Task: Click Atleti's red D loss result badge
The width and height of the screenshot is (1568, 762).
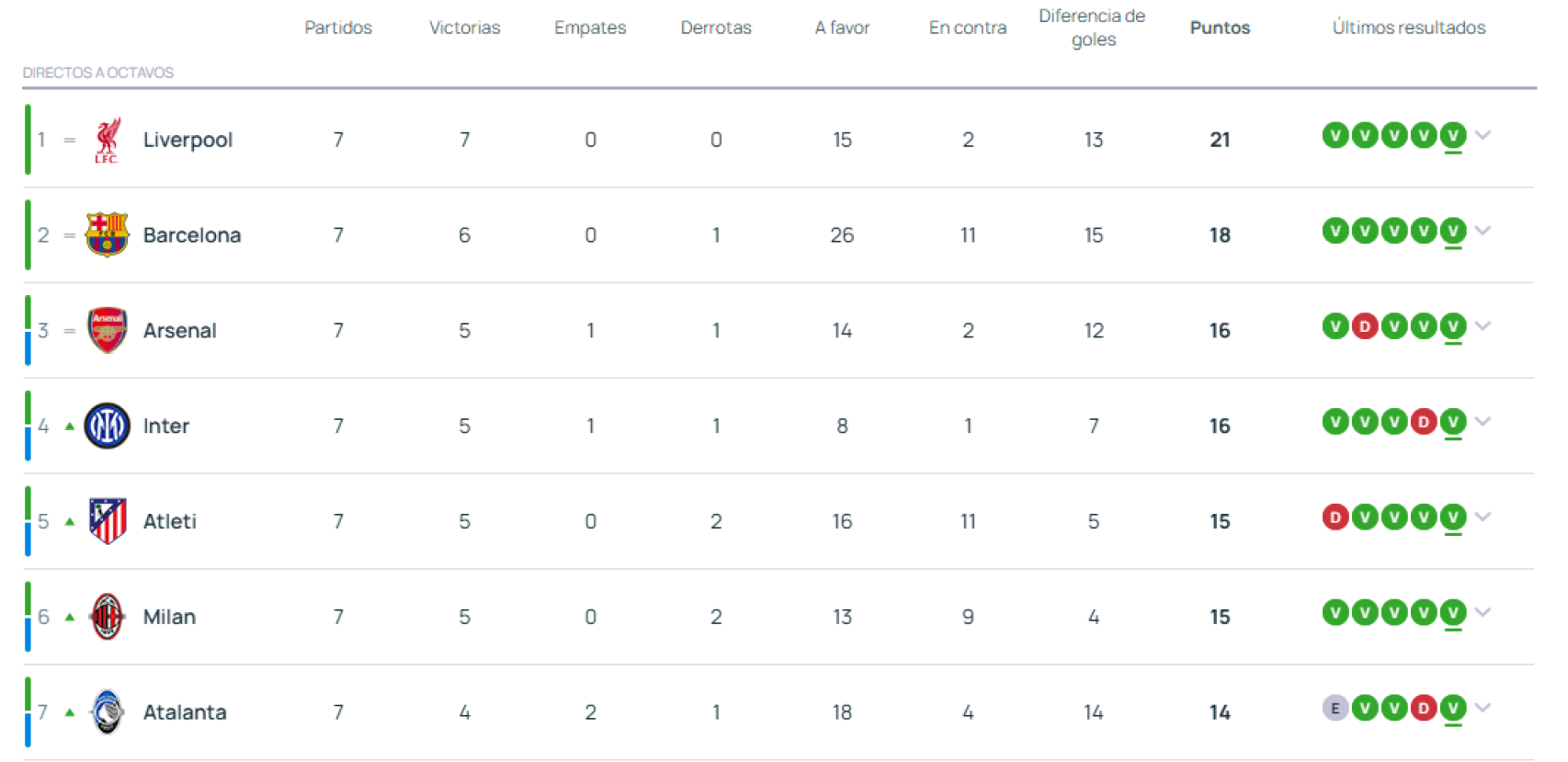Action: [x=1335, y=517]
